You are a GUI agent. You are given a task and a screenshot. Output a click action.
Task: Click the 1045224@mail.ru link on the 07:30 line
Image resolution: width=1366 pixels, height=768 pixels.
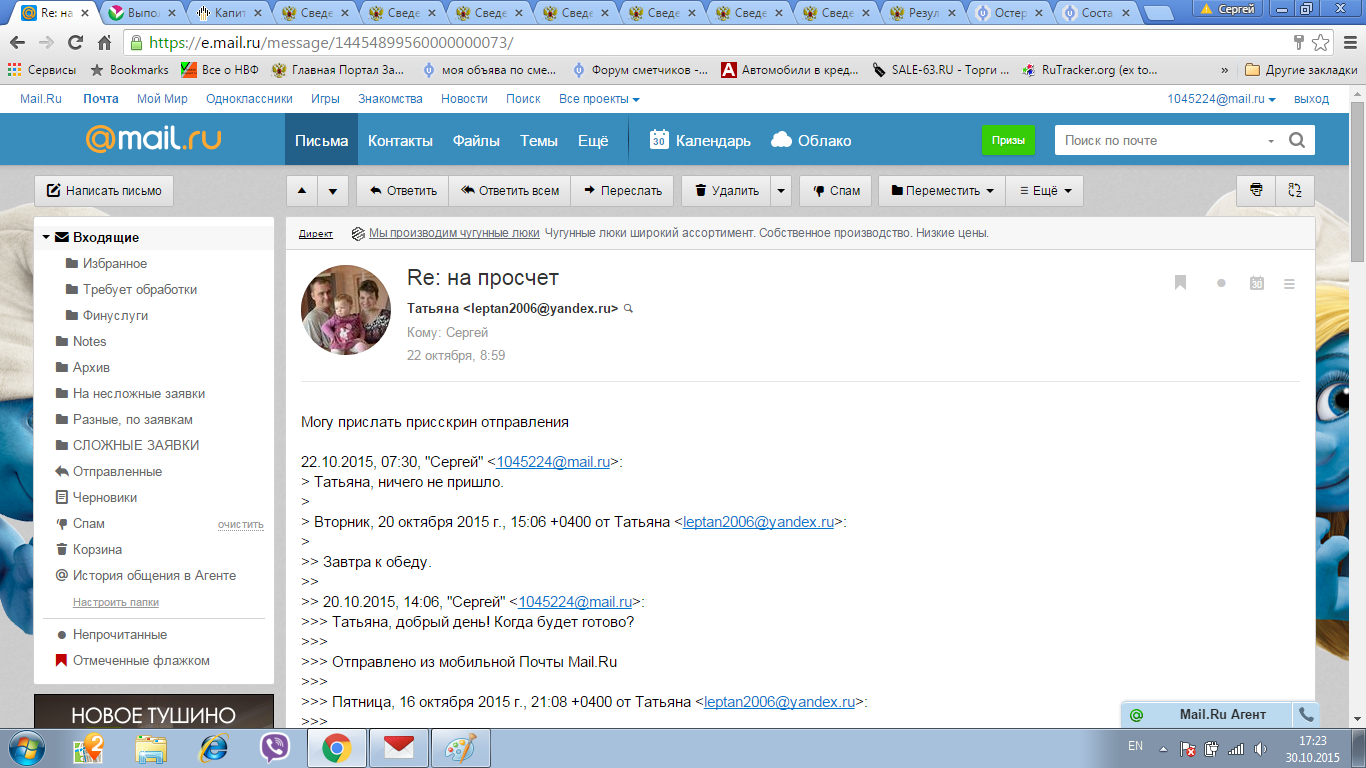point(553,462)
